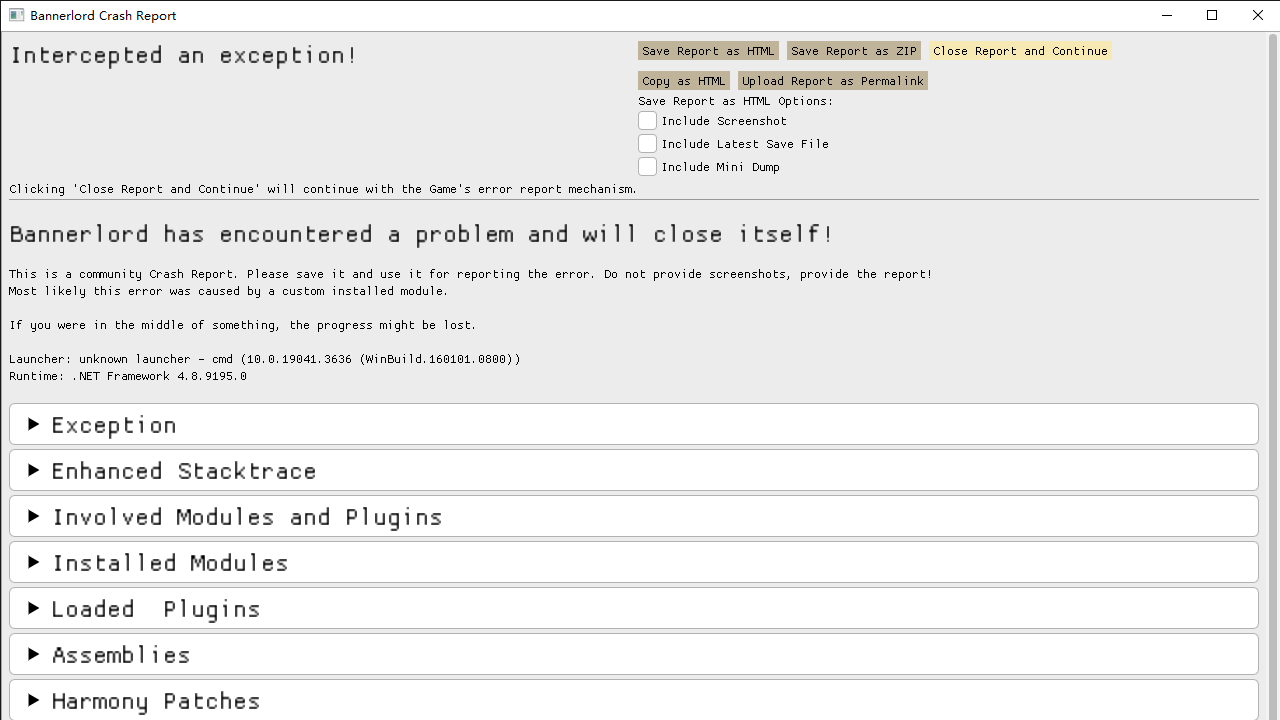Click 'Bannerlord has encountered a problem' heading
1280x720 pixels.
point(421,234)
